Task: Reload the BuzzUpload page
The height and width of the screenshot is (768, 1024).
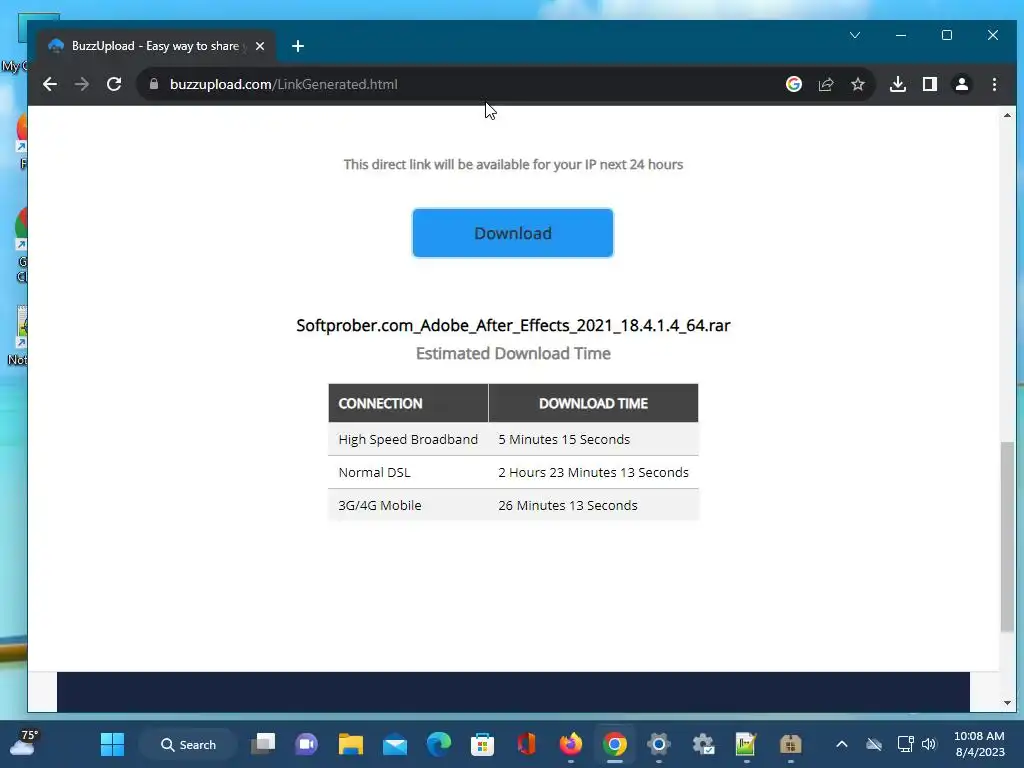Action: click(114, 84)
